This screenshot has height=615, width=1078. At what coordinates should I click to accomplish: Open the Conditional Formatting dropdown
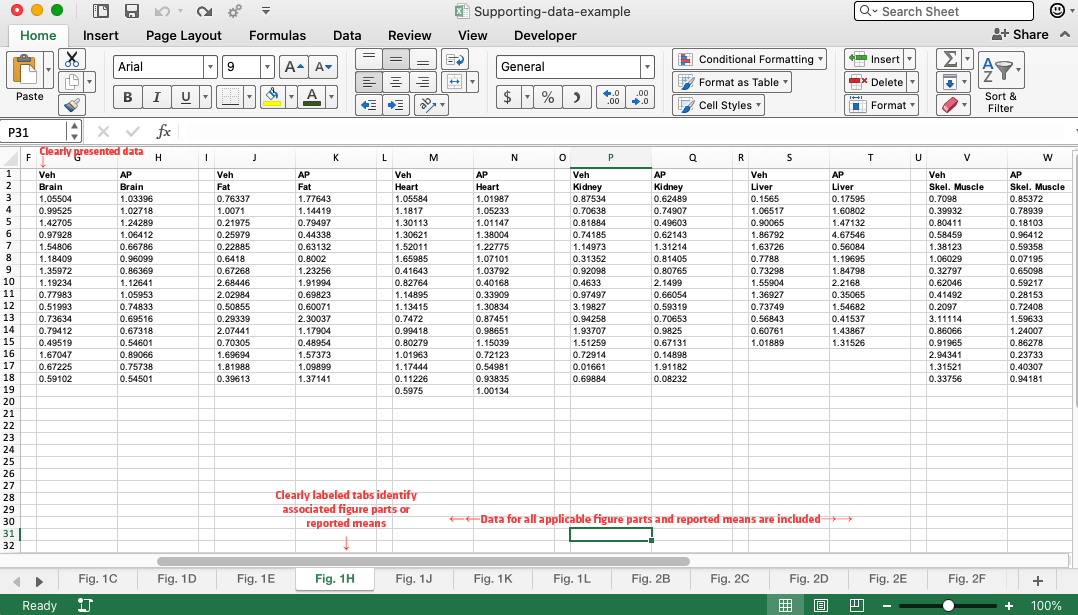(x=751, y=59)
